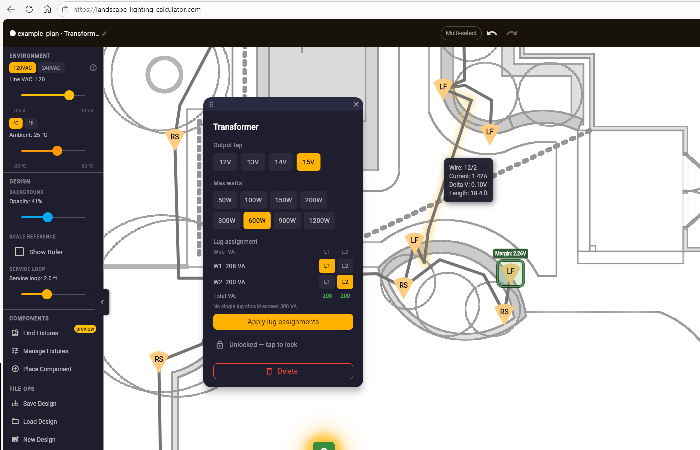
Task: Click the trash icon on Delete button
Action: point(269,371)
